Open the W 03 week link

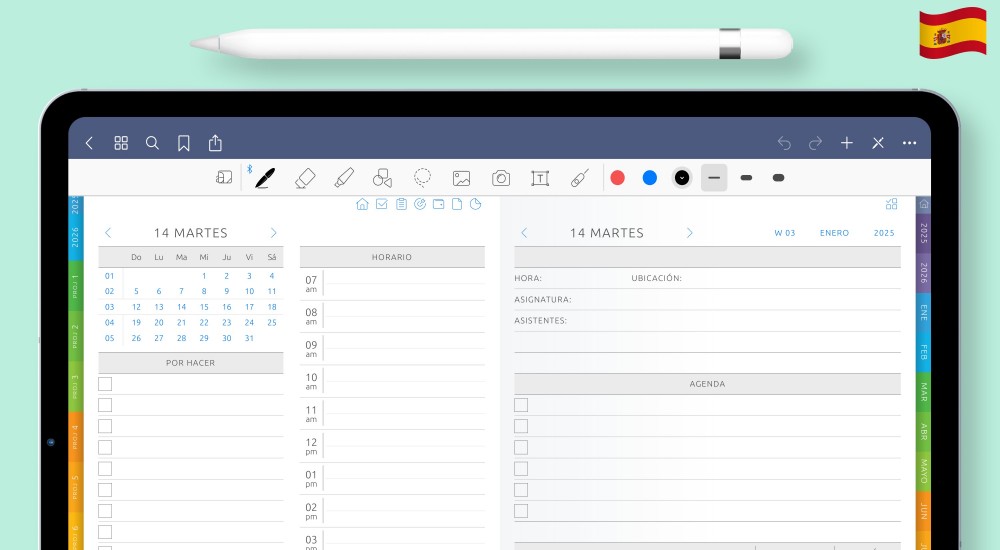tap(785, 233)
